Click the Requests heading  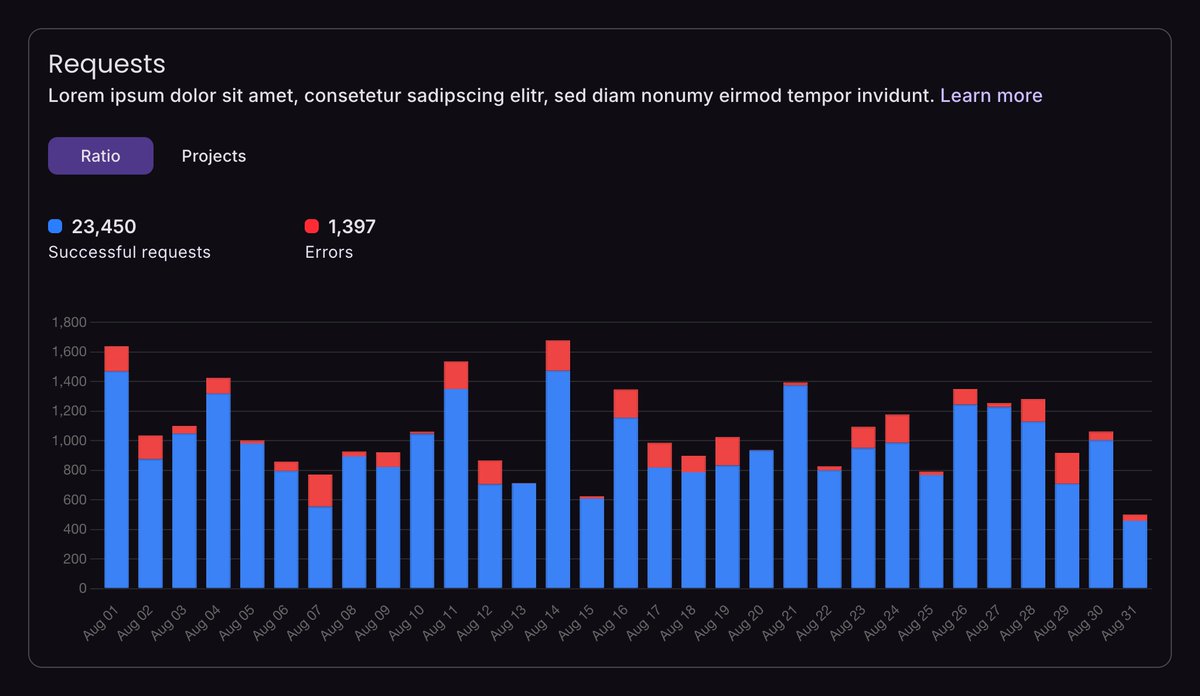[107, 64]
